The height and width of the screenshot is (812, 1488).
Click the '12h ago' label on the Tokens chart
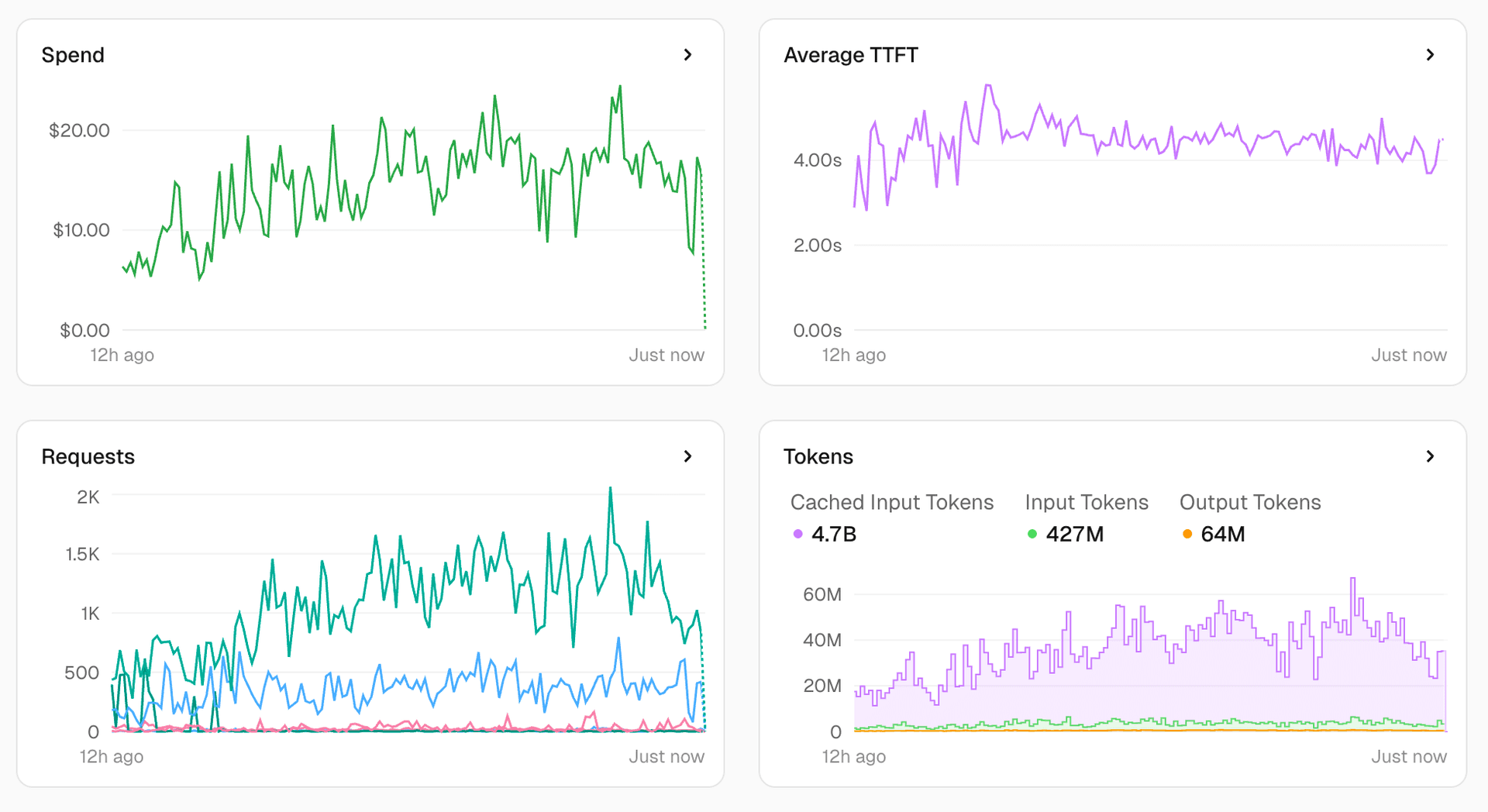853,756
